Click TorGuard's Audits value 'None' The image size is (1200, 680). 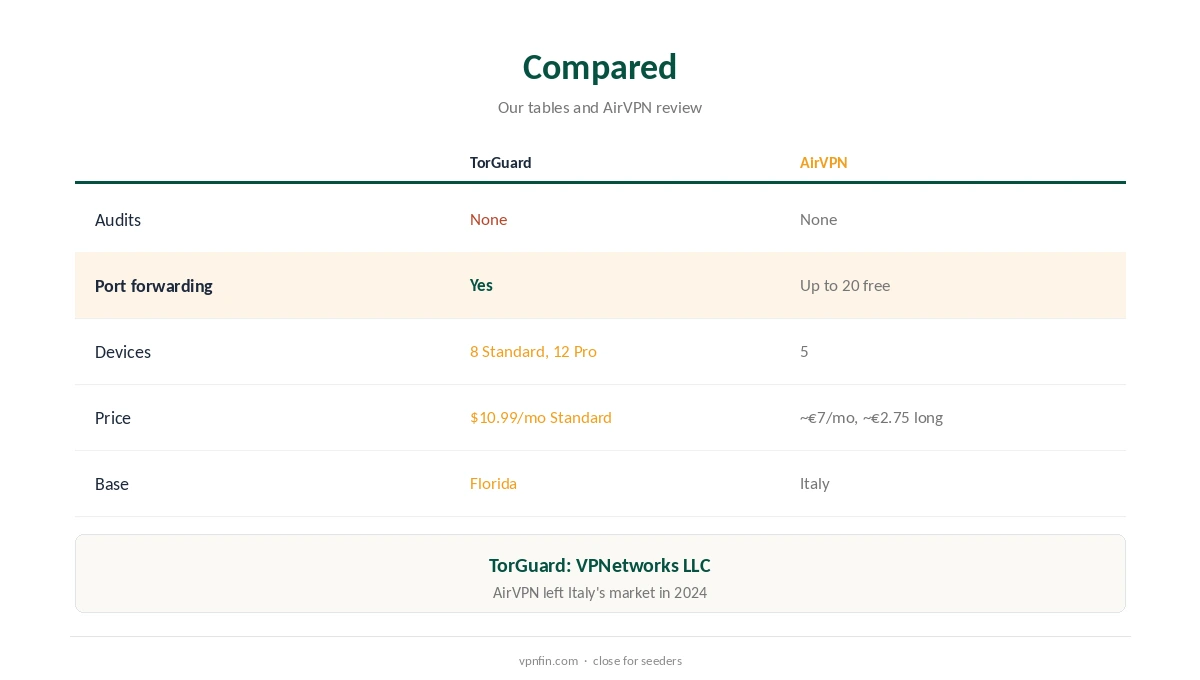[489, 219]
